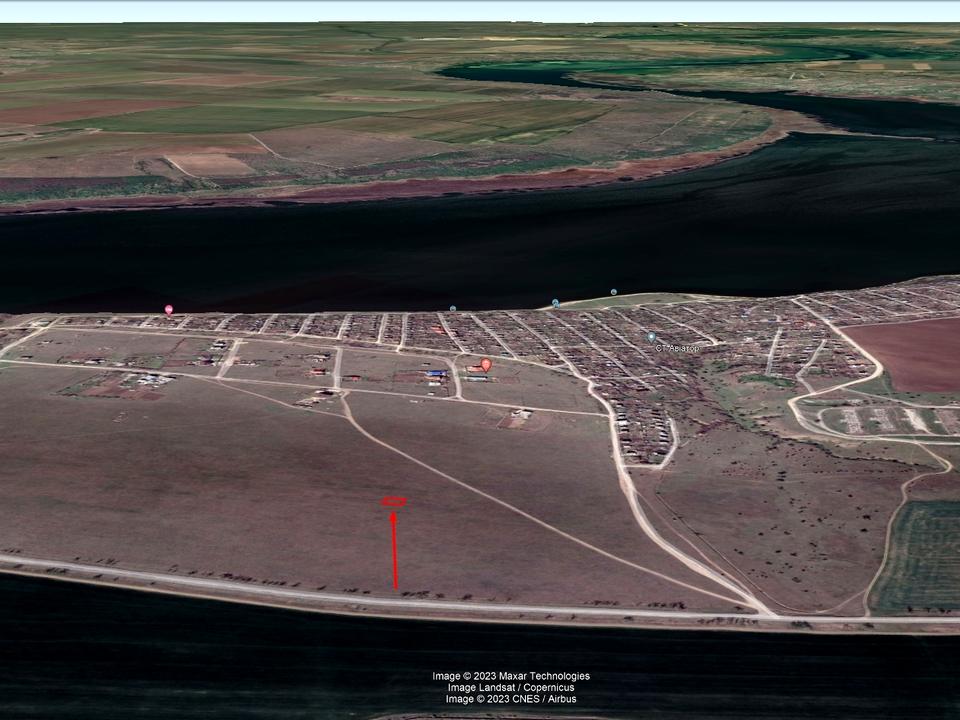
Task: Click the teal pin closest to pink pin
Action: point(453,308)
